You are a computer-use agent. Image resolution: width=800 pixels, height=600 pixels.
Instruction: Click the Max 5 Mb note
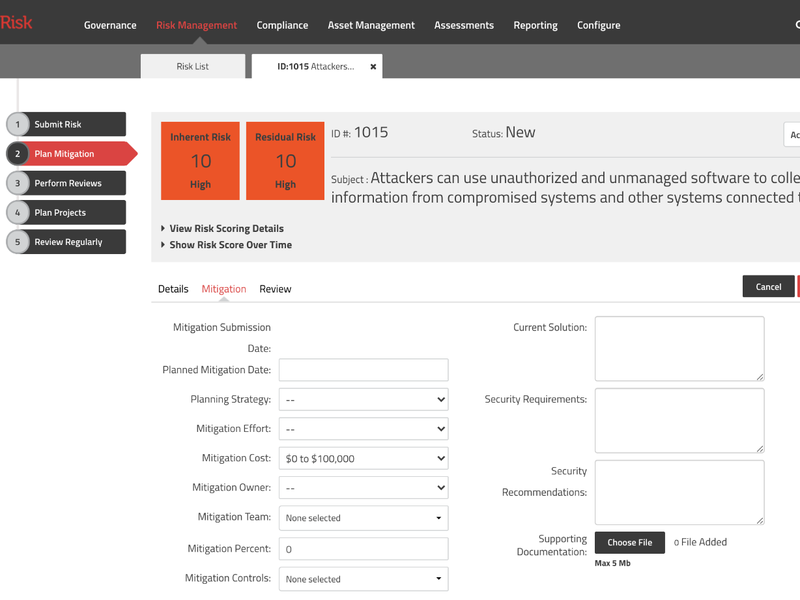(x=612, y=563)
